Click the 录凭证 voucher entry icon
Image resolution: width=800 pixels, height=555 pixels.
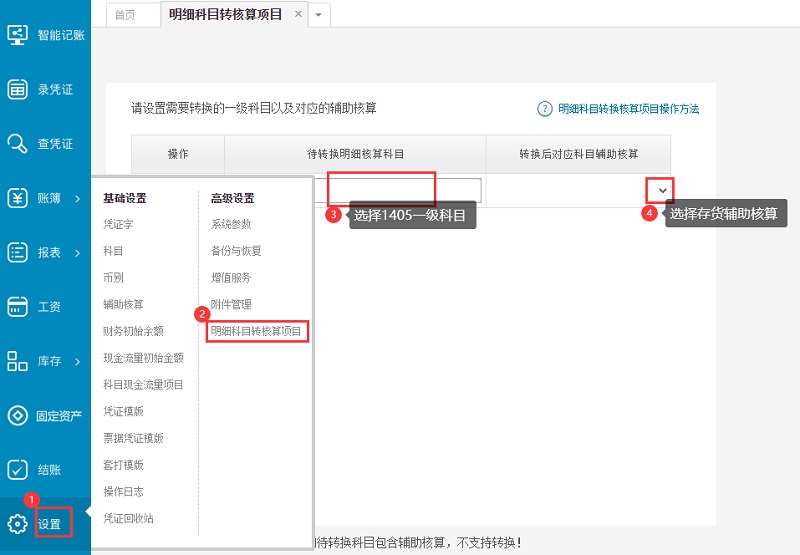tap(18, 89)
